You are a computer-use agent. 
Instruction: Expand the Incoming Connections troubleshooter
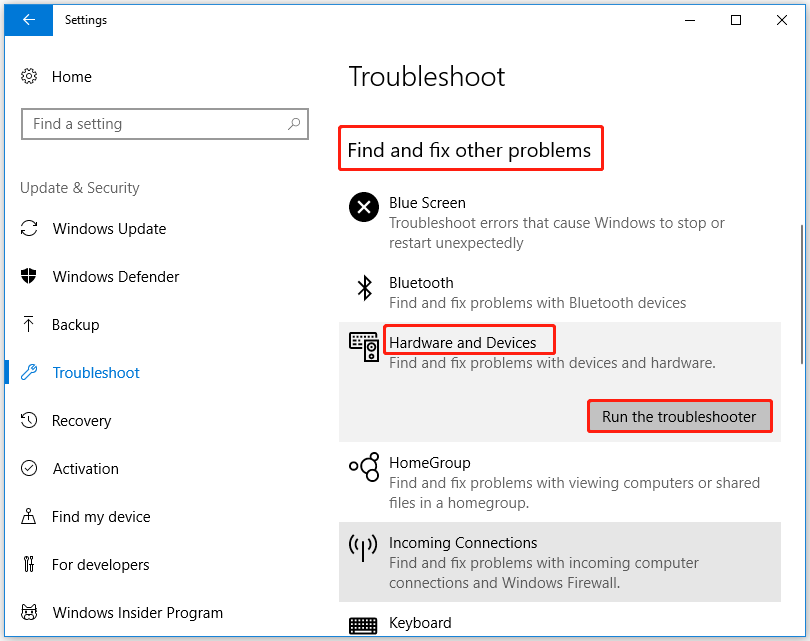point(463,543)
